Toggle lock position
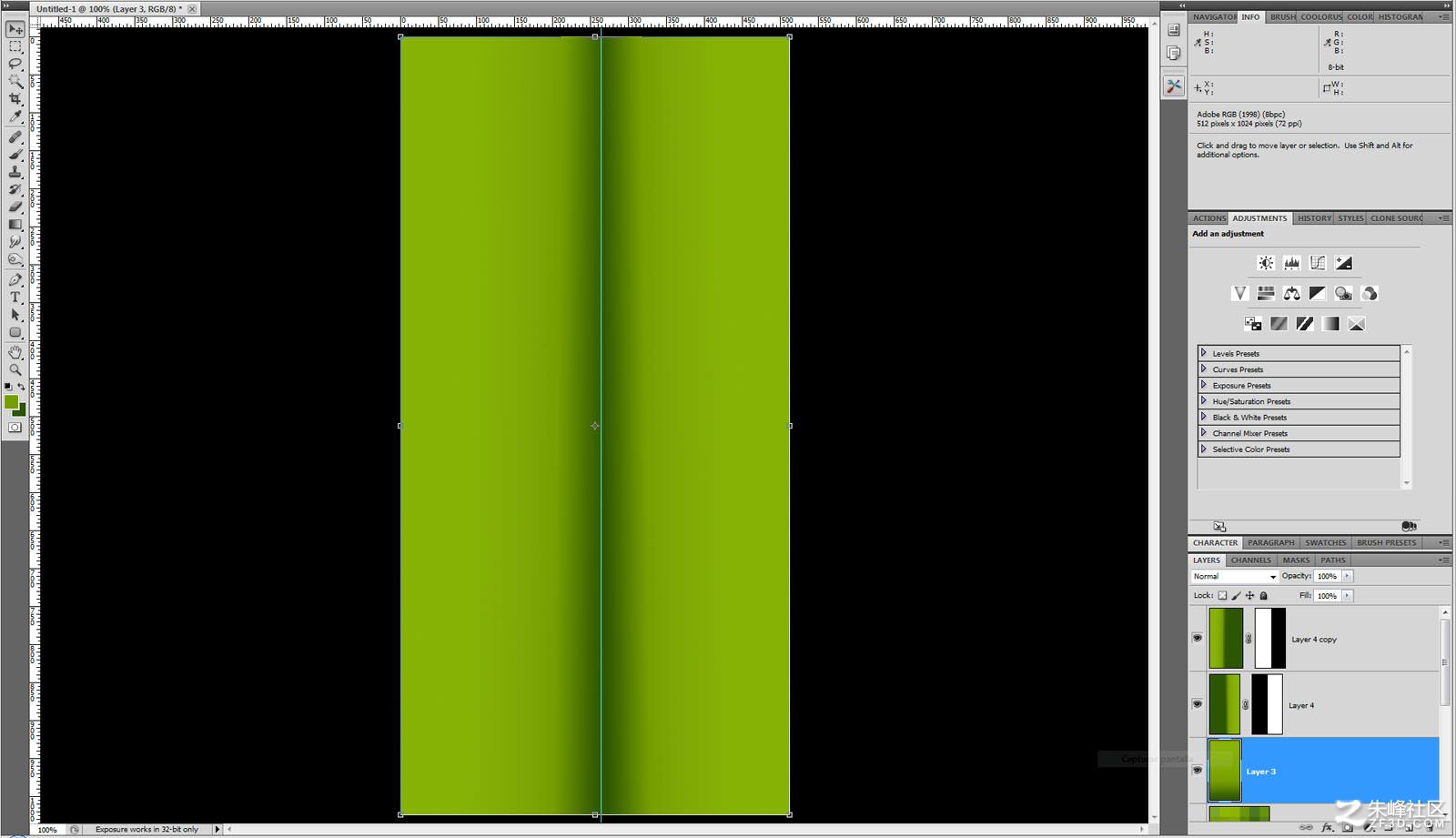The width and height of the screenshot is (1456, 838). [1249, 595]
